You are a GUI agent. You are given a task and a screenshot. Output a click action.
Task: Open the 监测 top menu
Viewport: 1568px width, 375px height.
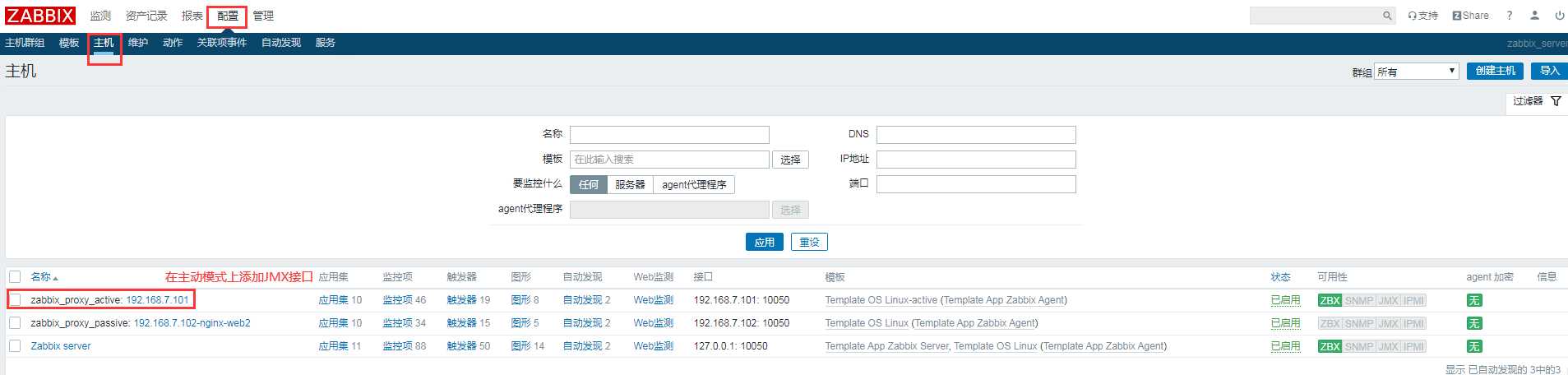(x=100, y=16)
